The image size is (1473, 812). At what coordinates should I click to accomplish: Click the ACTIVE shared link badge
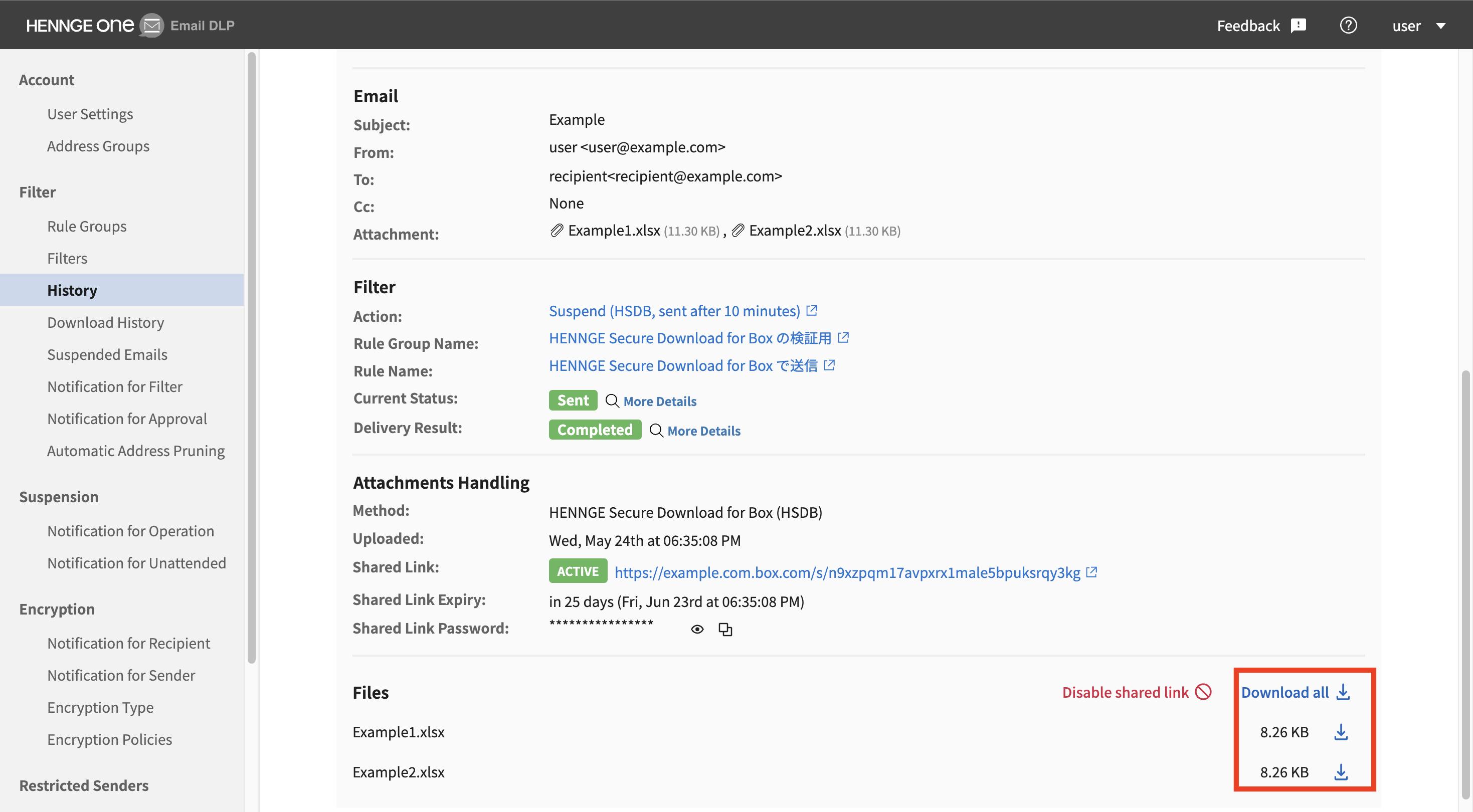(x=578, y=571)
